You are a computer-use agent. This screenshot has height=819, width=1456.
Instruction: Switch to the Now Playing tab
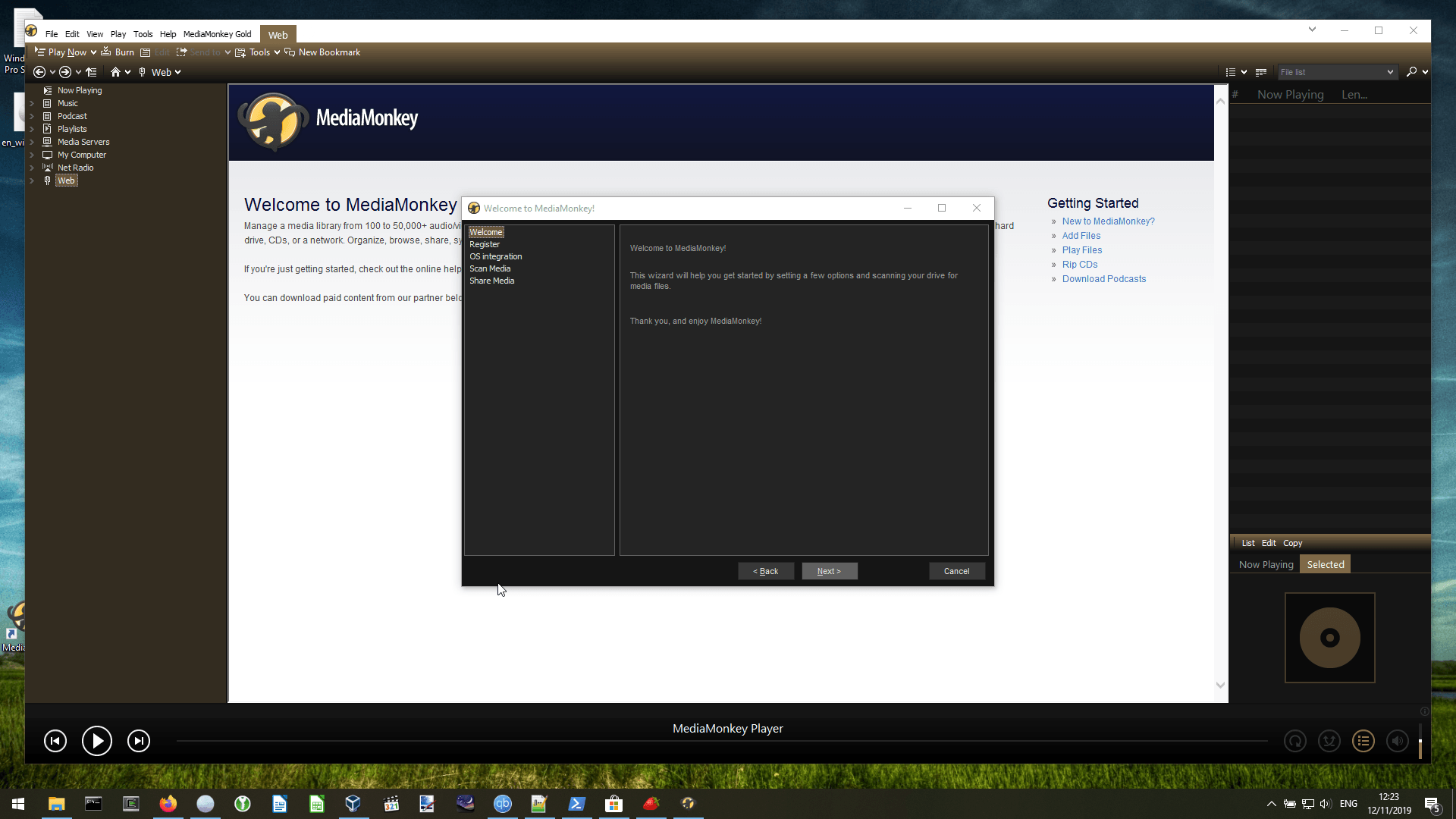(1266, 564)
